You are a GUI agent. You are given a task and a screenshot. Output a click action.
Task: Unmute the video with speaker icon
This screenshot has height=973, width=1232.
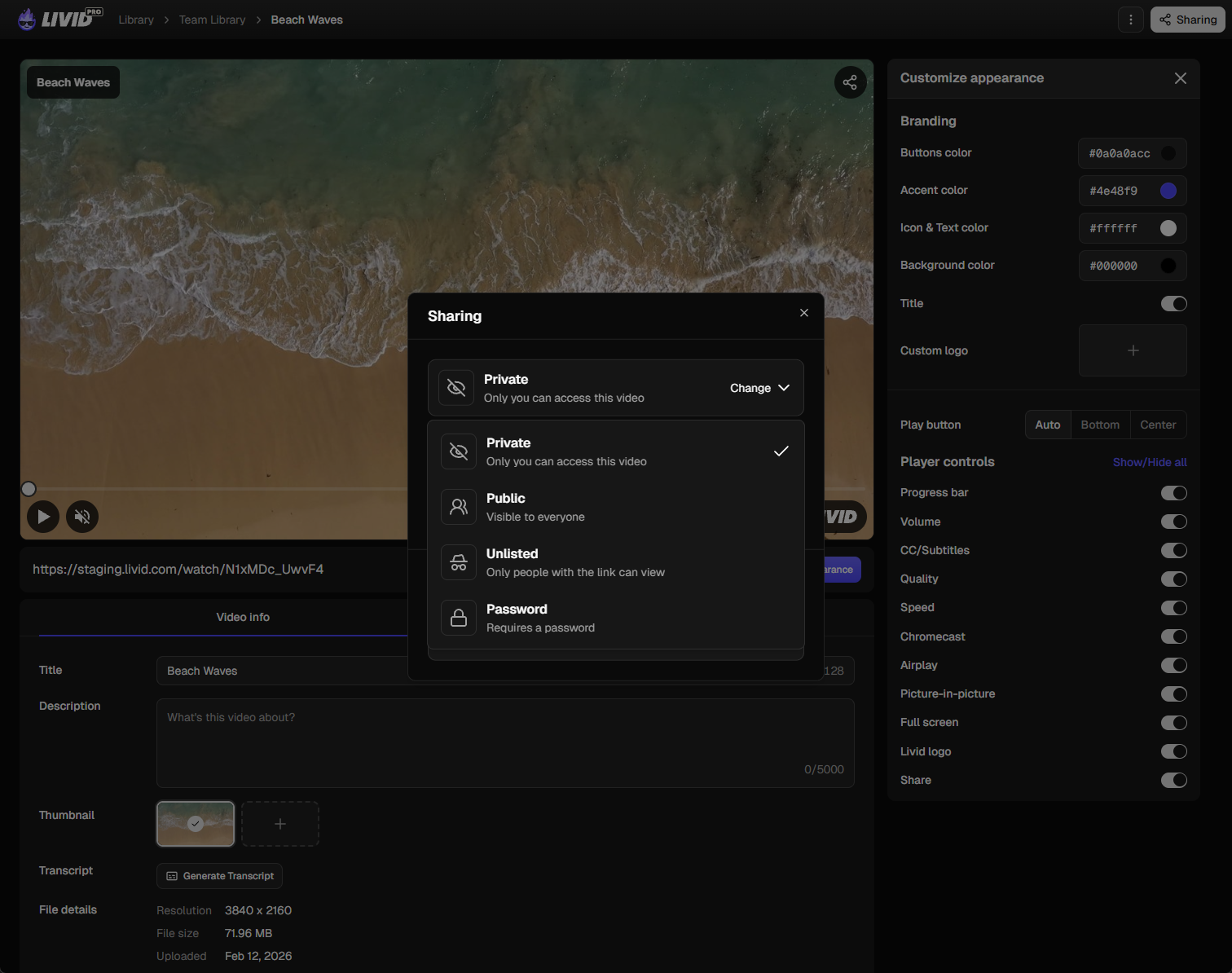(x=82, y=517)
